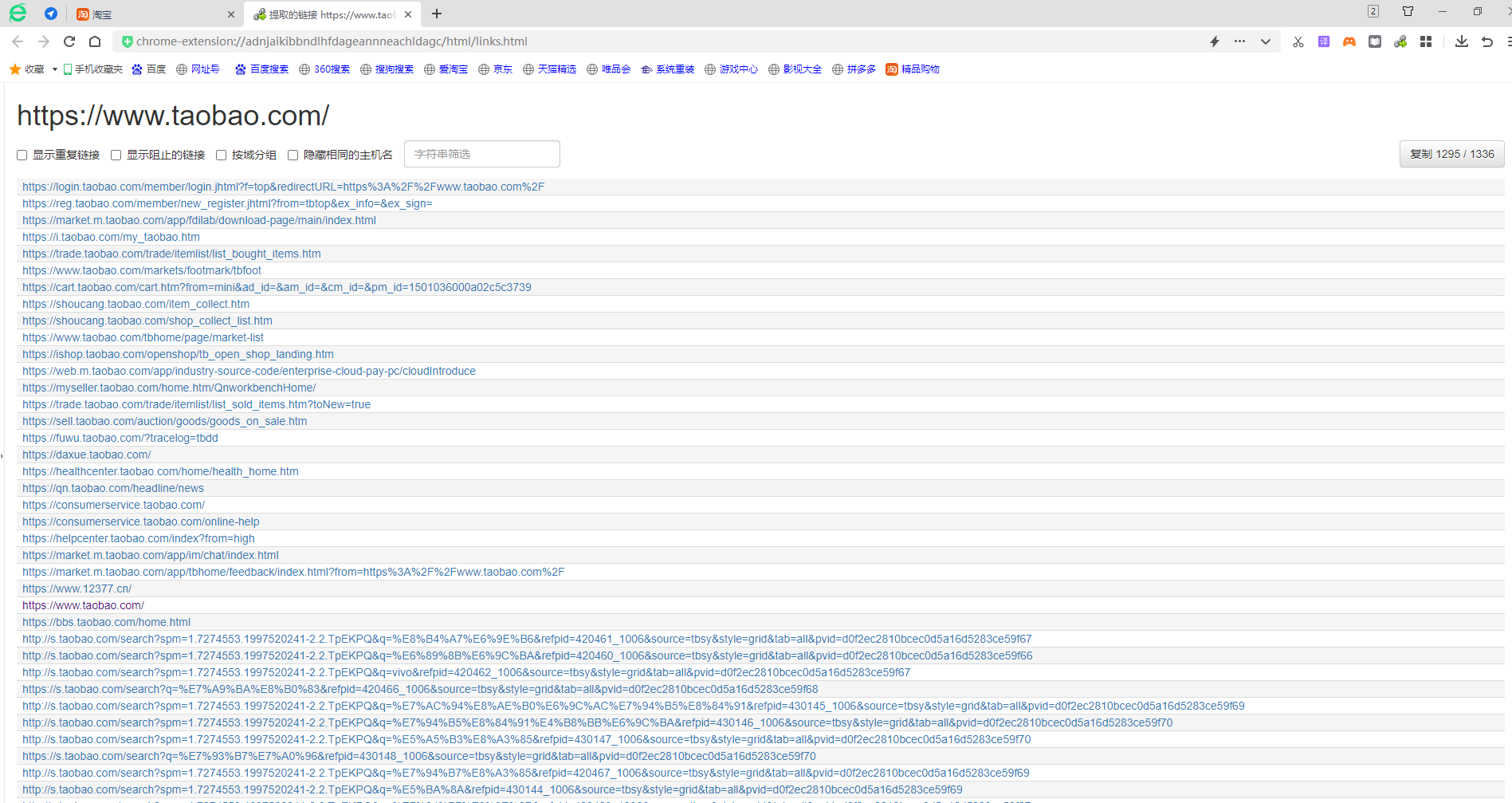Viewport: 1512px width, 803px height.
Task: Open the https://daxue.taobao.com/ link
Action: coord(86,455)
